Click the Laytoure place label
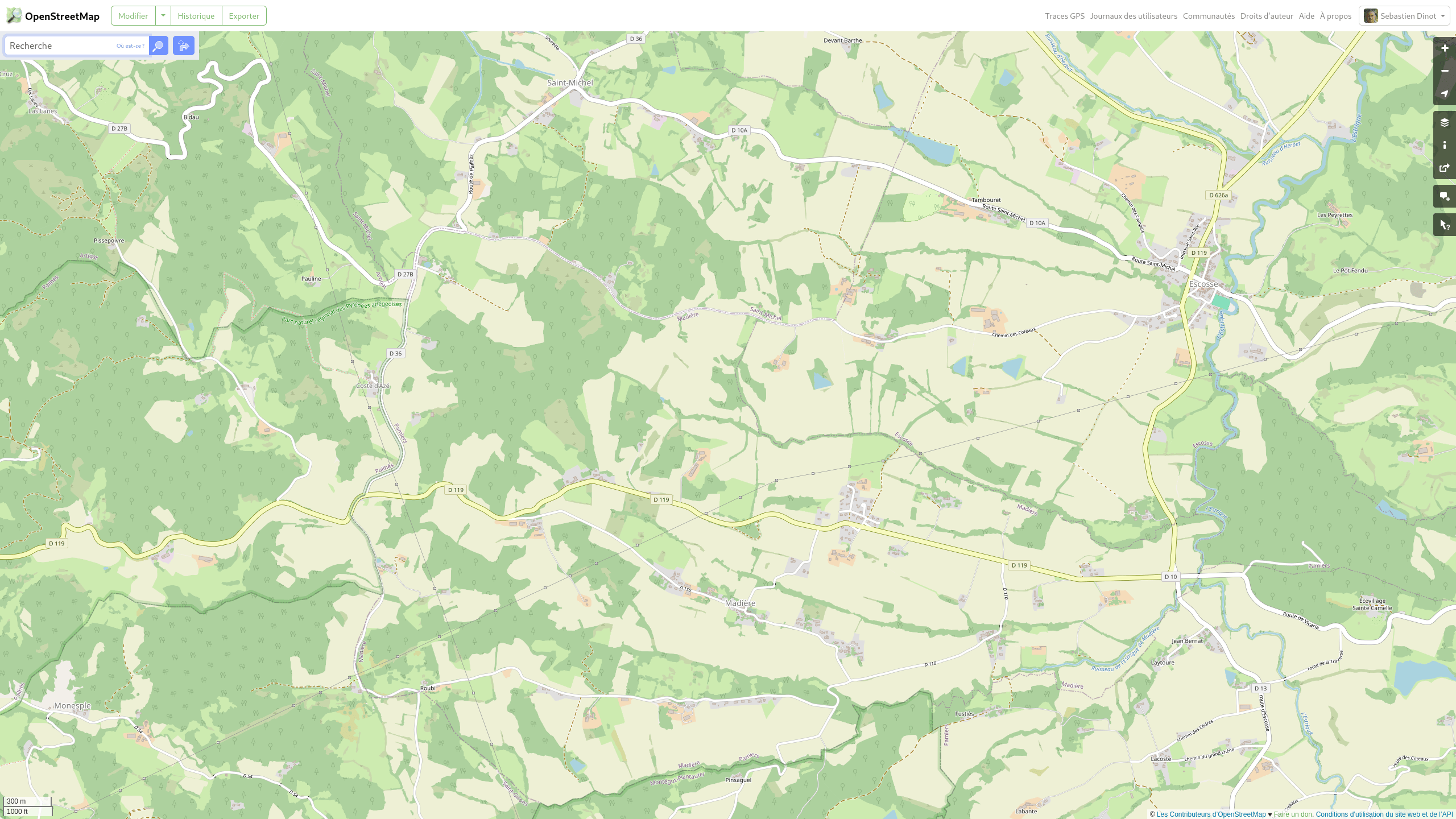 1163,663
